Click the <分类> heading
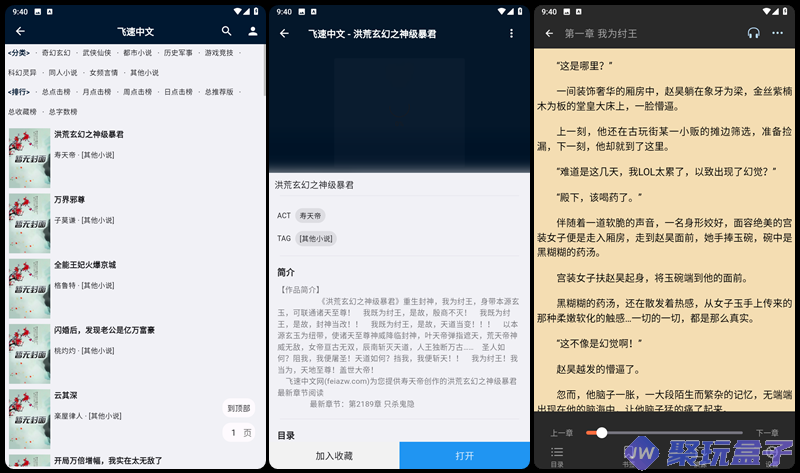The image size is (800, 473). [19, 53]
